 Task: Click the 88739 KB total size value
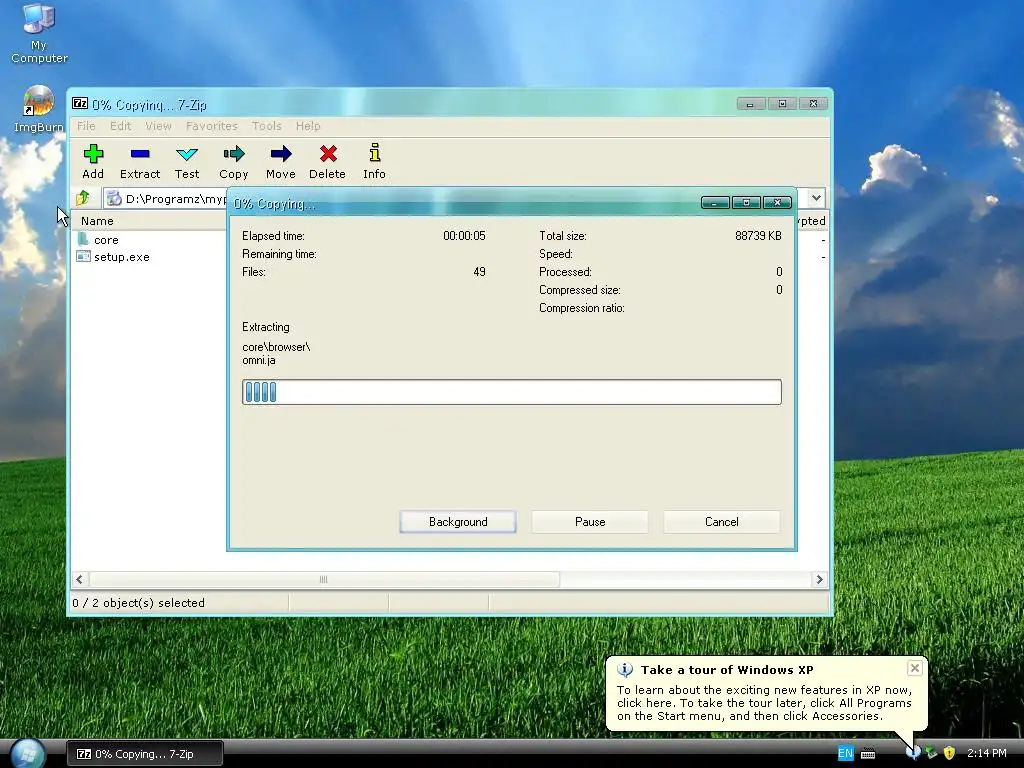[758, 236]
